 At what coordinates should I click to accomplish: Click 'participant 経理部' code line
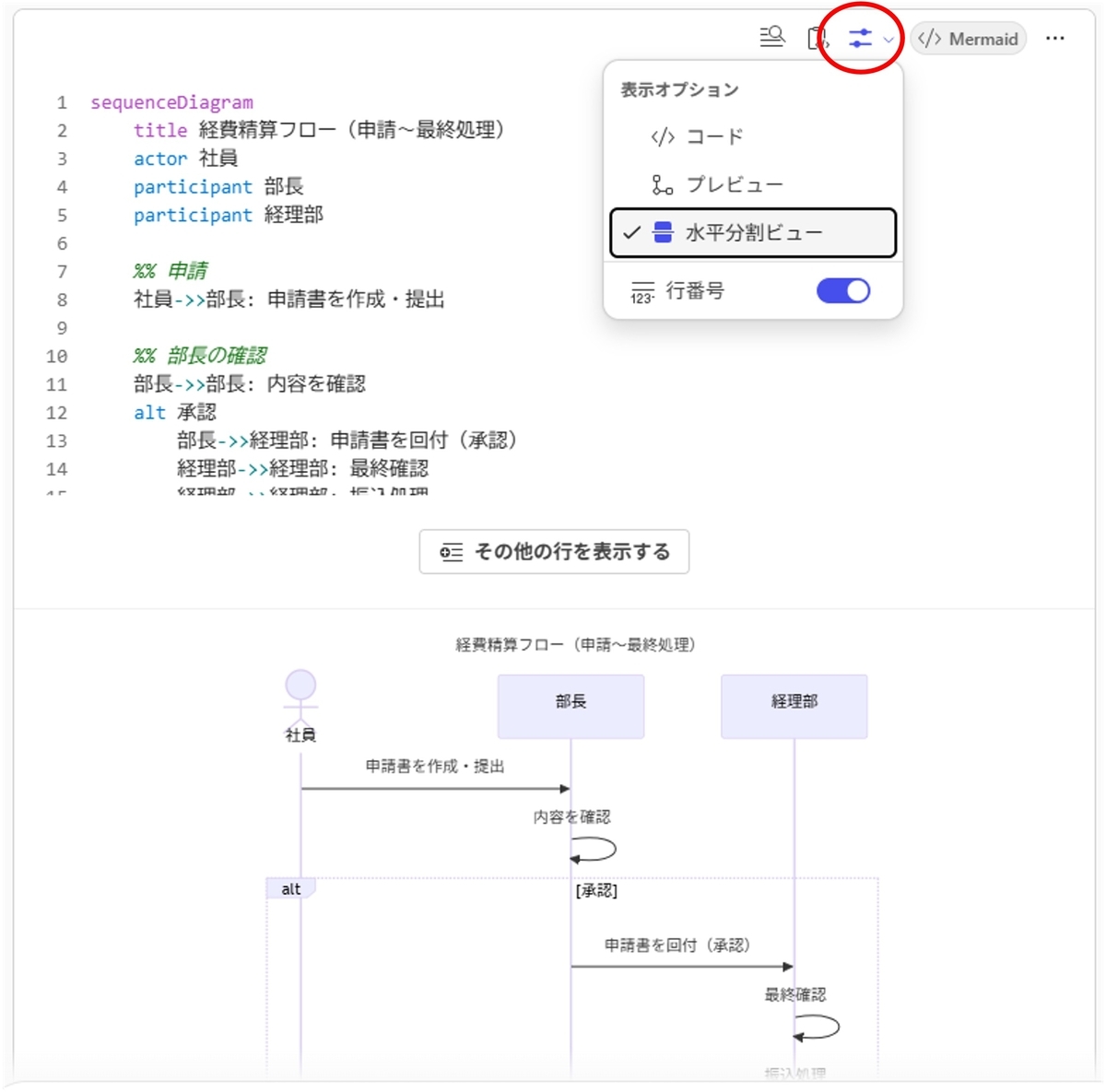(229, 215)
